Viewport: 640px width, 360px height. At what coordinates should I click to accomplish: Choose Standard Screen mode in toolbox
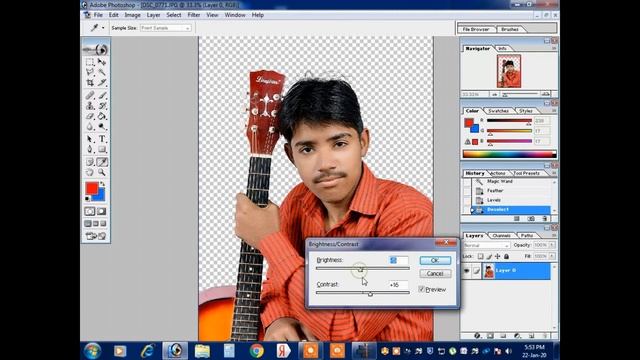[x=88, y=224]
